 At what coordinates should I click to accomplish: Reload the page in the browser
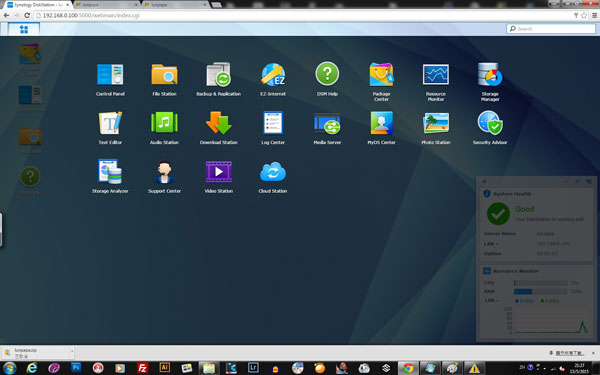27,15
